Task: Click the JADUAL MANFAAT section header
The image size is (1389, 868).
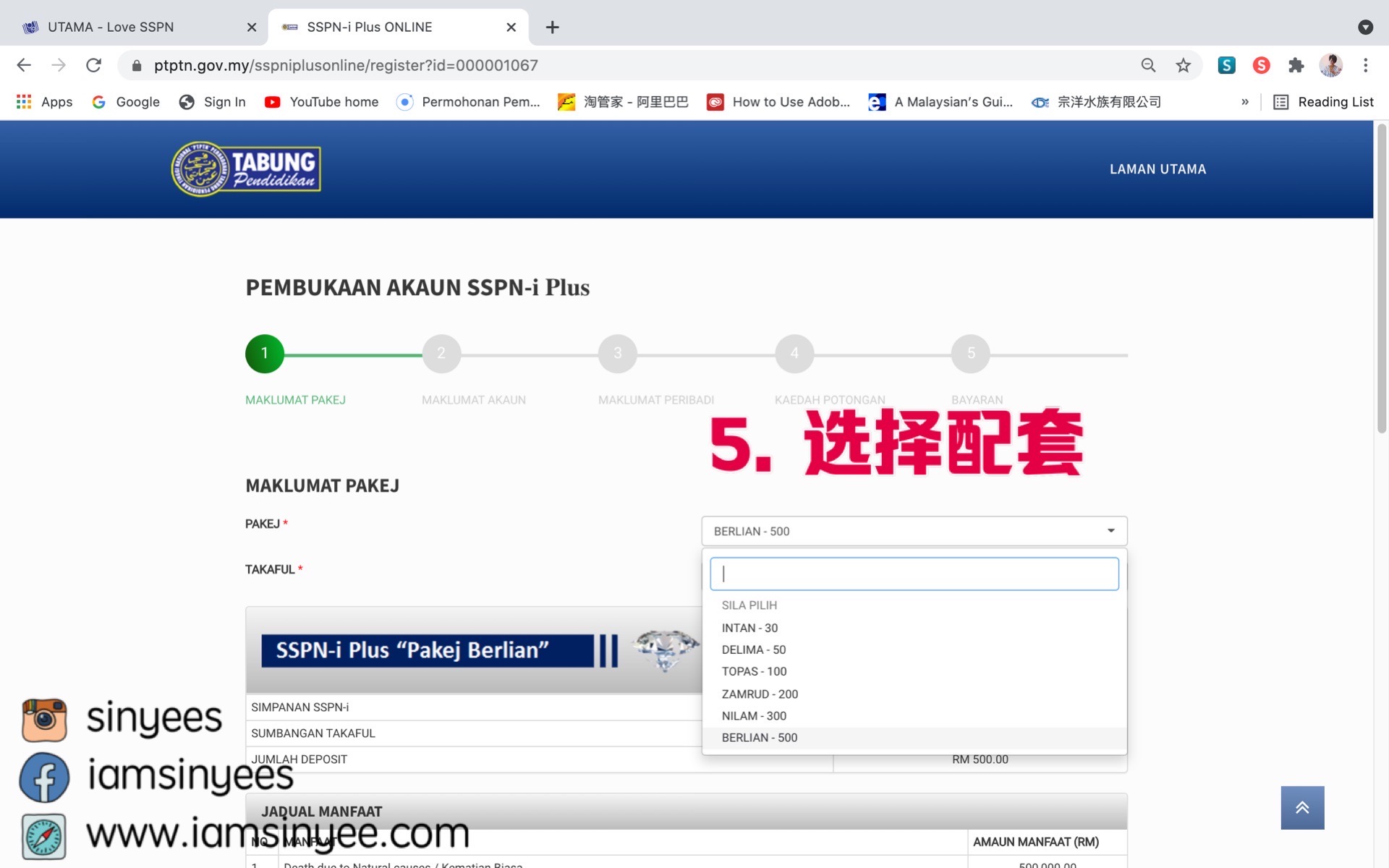Action: [x=686, y=812]
